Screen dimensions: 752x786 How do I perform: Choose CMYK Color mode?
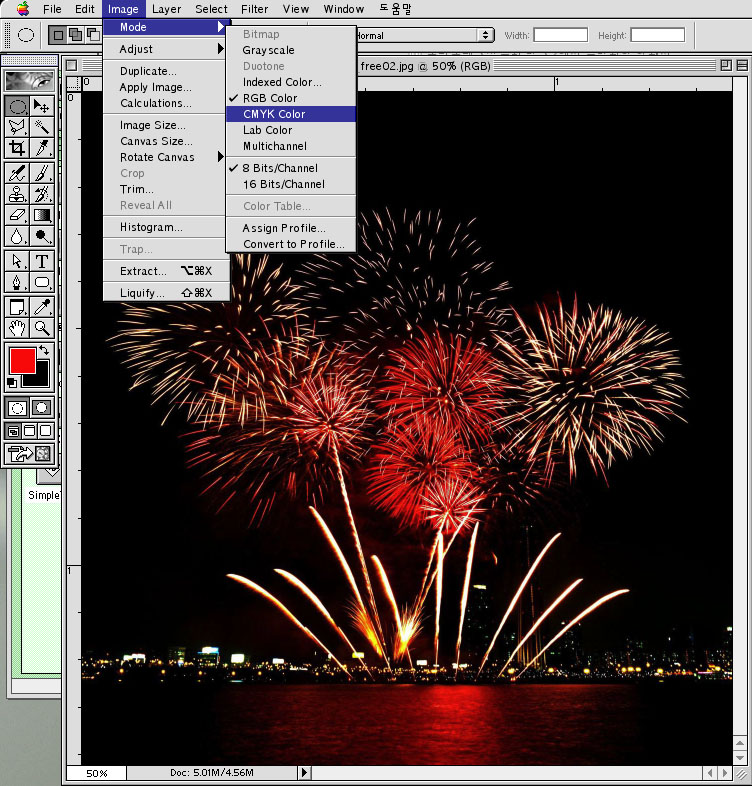[x=274, y=114]
